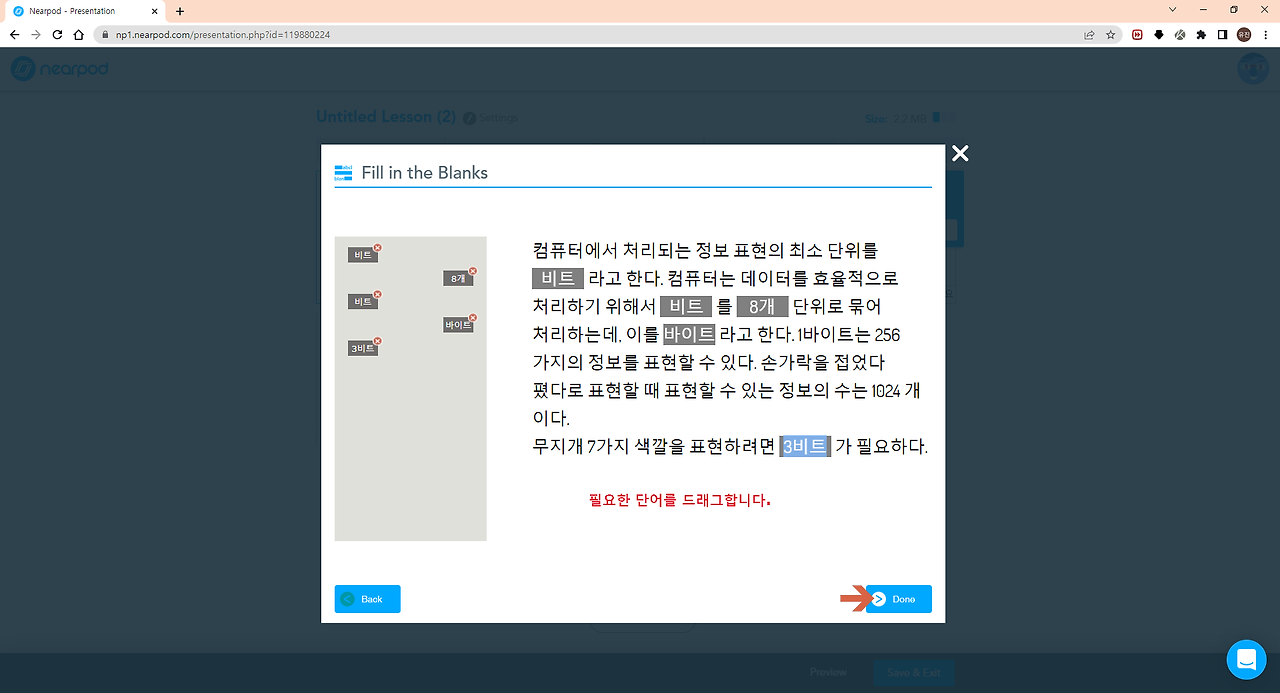The height and width of the screenshot is (693, 1280).
Task: Click the browser back arrow
Action: click(14, 33)
